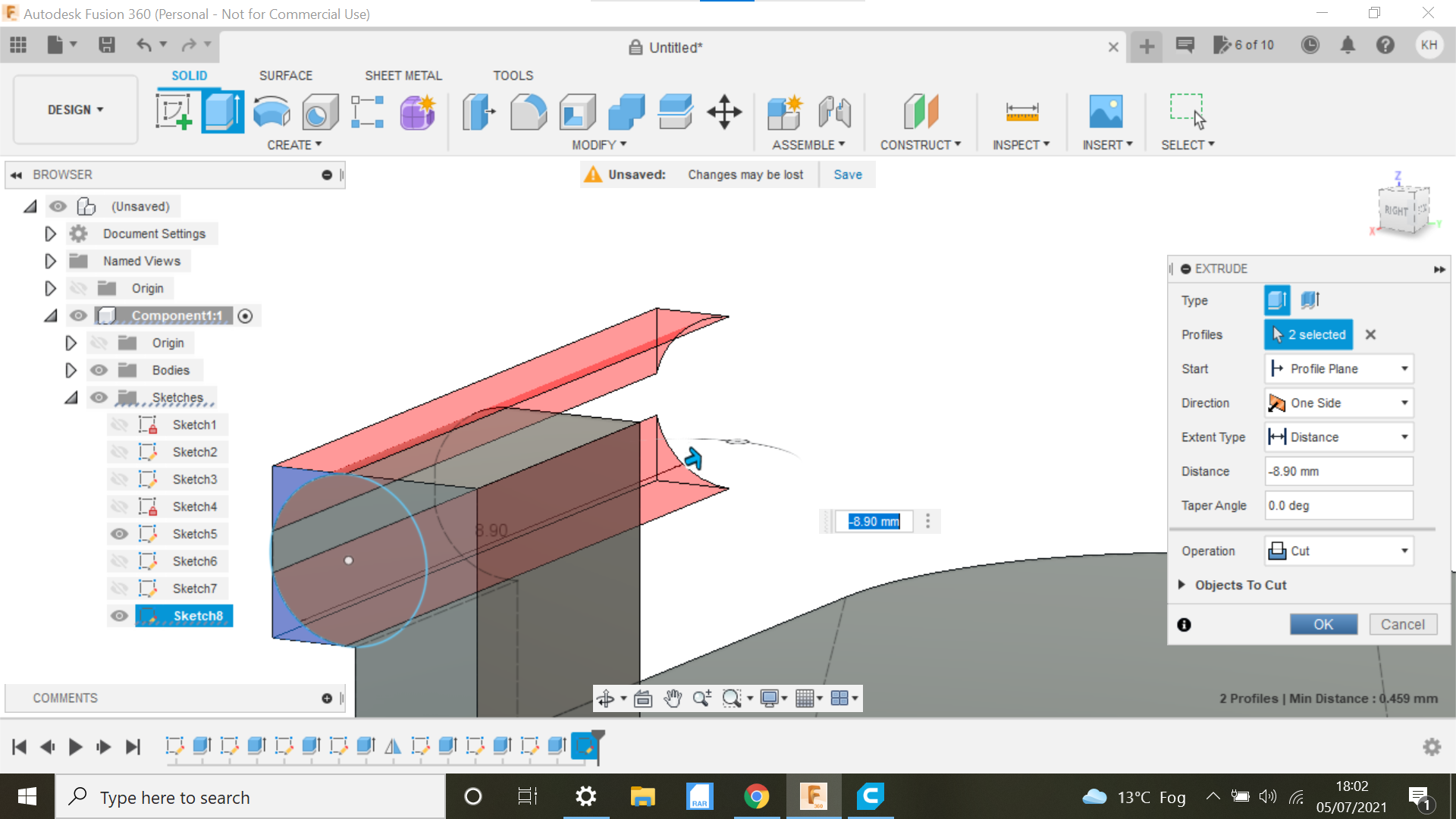Expand the Extent Type dropdown
The height and width of the screenshot is (819, 1456).
point(1405,437)
